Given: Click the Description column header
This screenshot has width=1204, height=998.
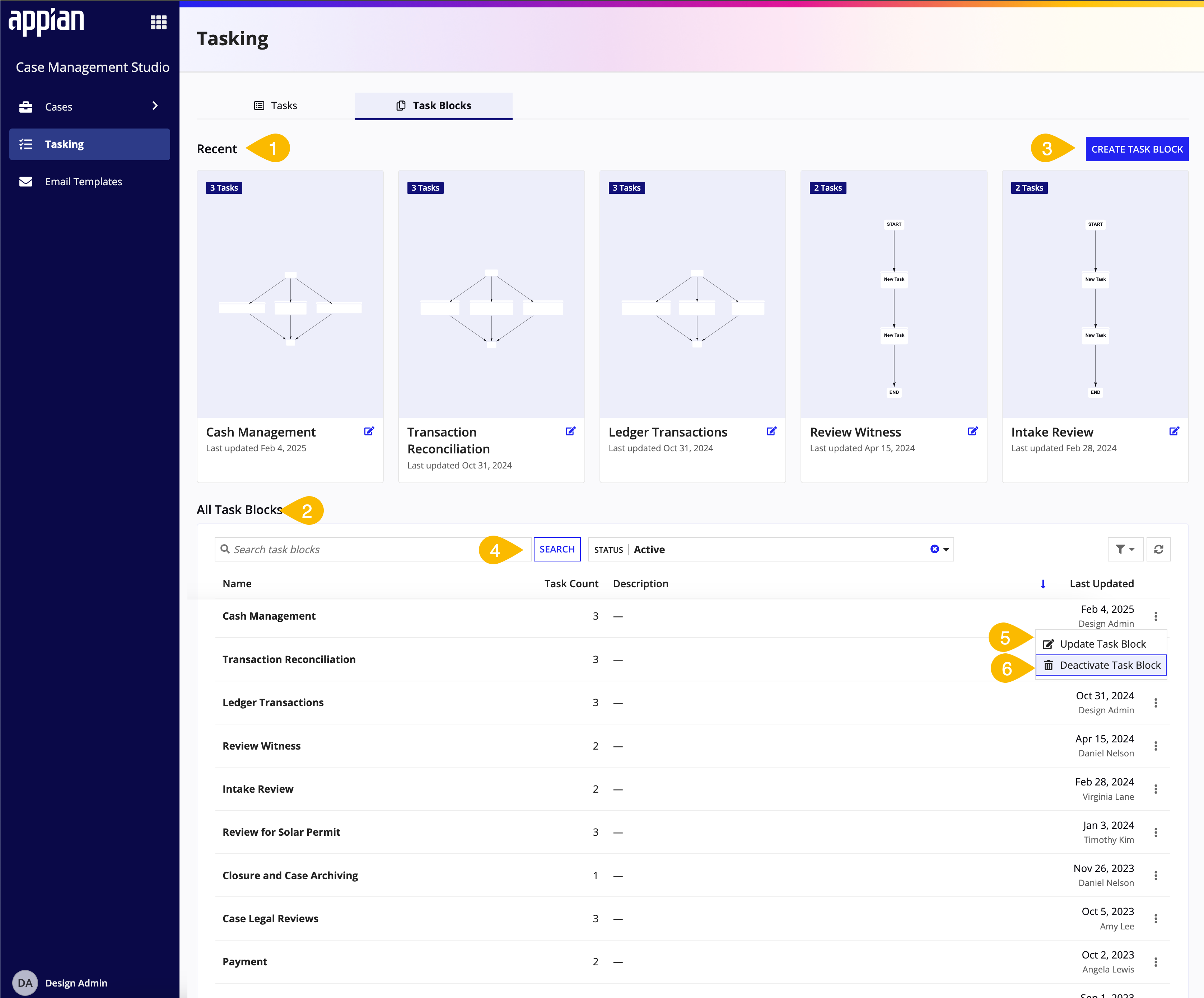Looking at the screenshot, I should click(640, 584).
